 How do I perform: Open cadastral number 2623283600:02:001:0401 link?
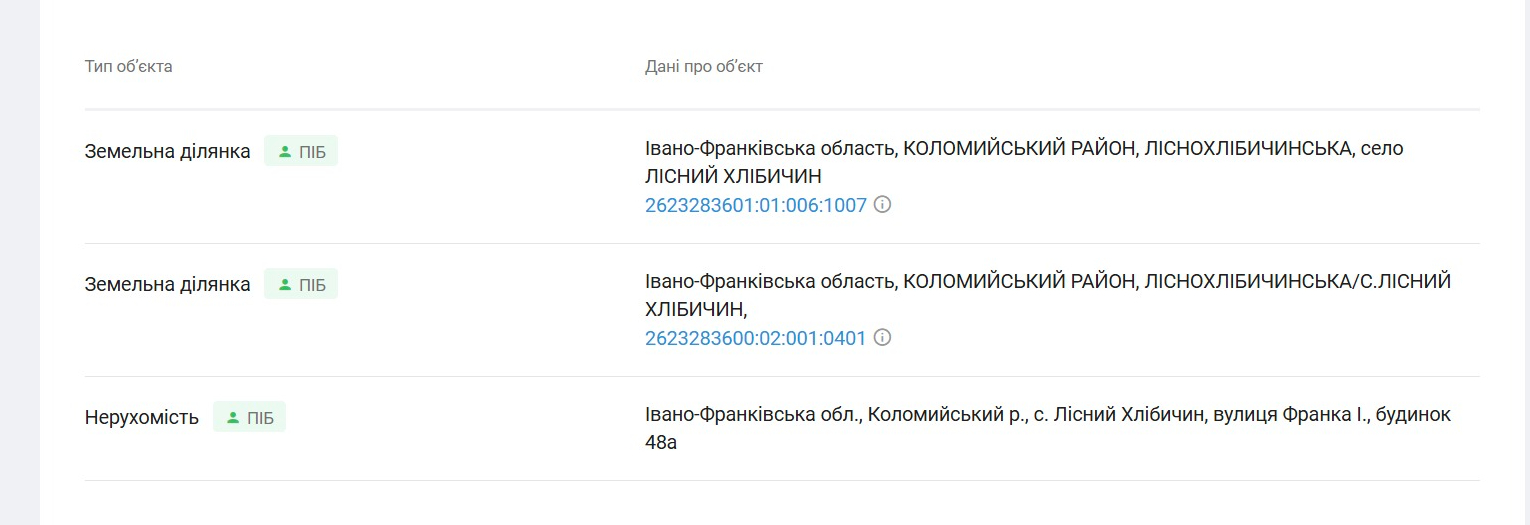click(756, 339)
